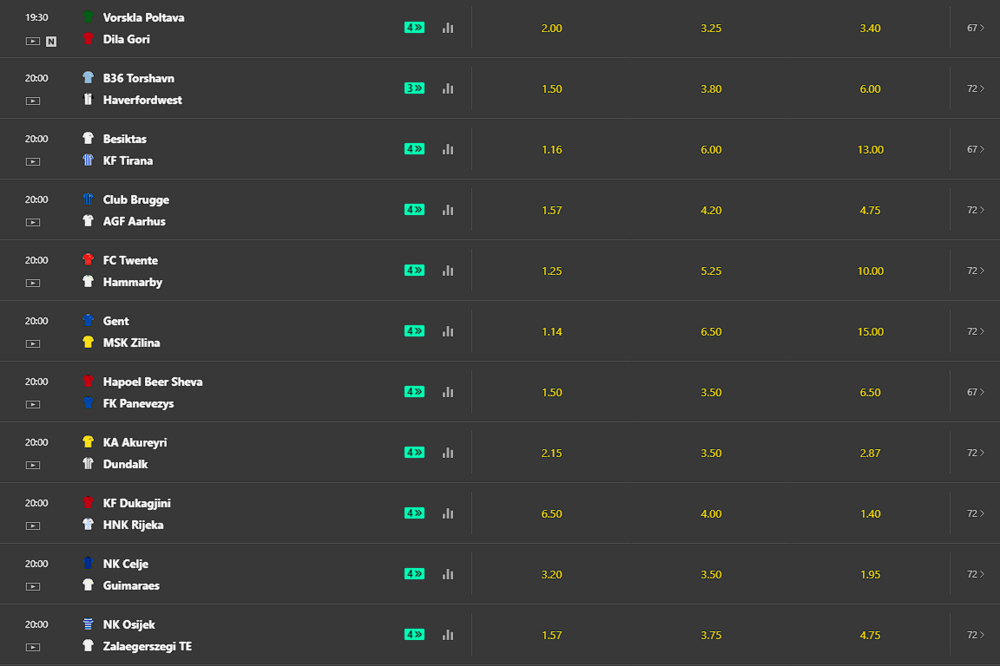The height and width of the screenshot is (666, 1000).
Task: Open the Zalaegerszegi TE team link
Action: point(147,646)
